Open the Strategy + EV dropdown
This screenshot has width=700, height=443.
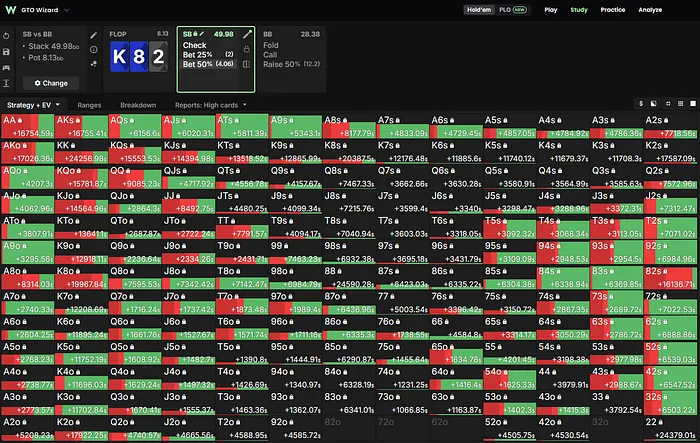point(33,105)
